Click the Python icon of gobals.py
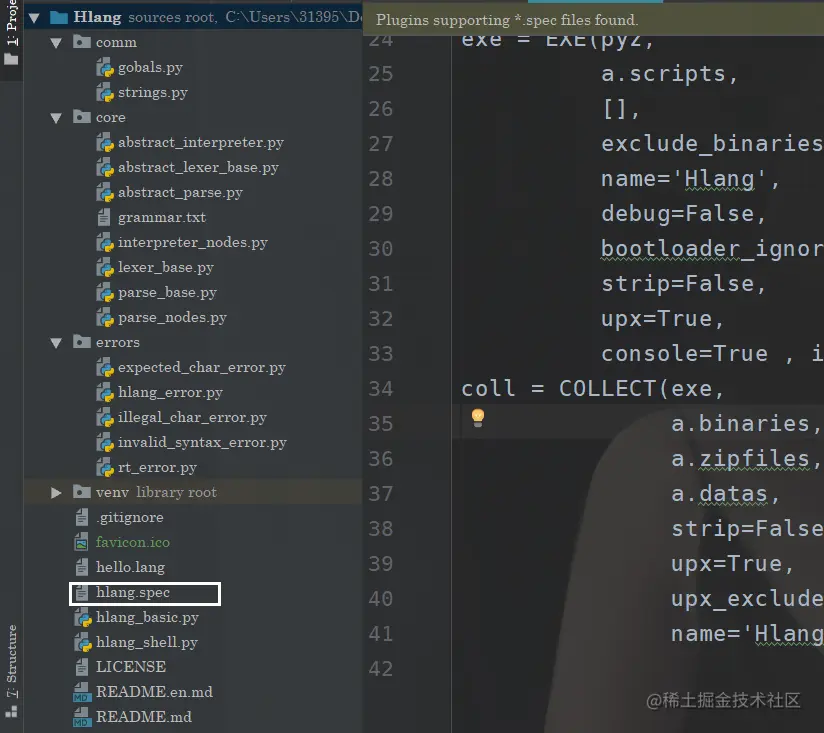824x733 pixels. point(105,68)
